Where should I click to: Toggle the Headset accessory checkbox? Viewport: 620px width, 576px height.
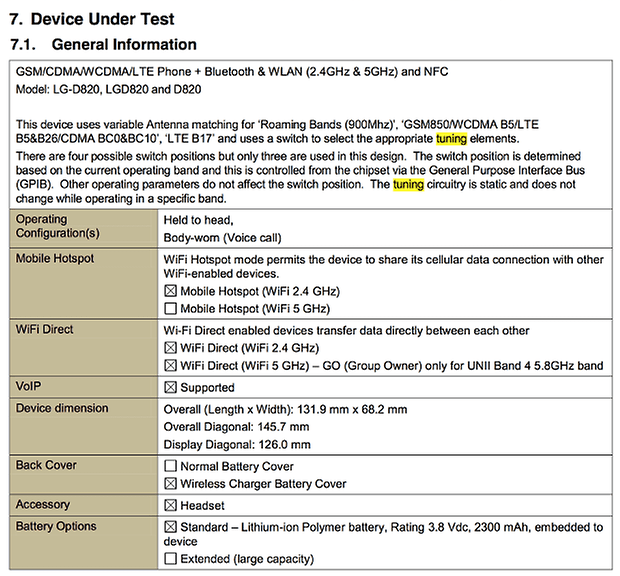tap(170, 505)
